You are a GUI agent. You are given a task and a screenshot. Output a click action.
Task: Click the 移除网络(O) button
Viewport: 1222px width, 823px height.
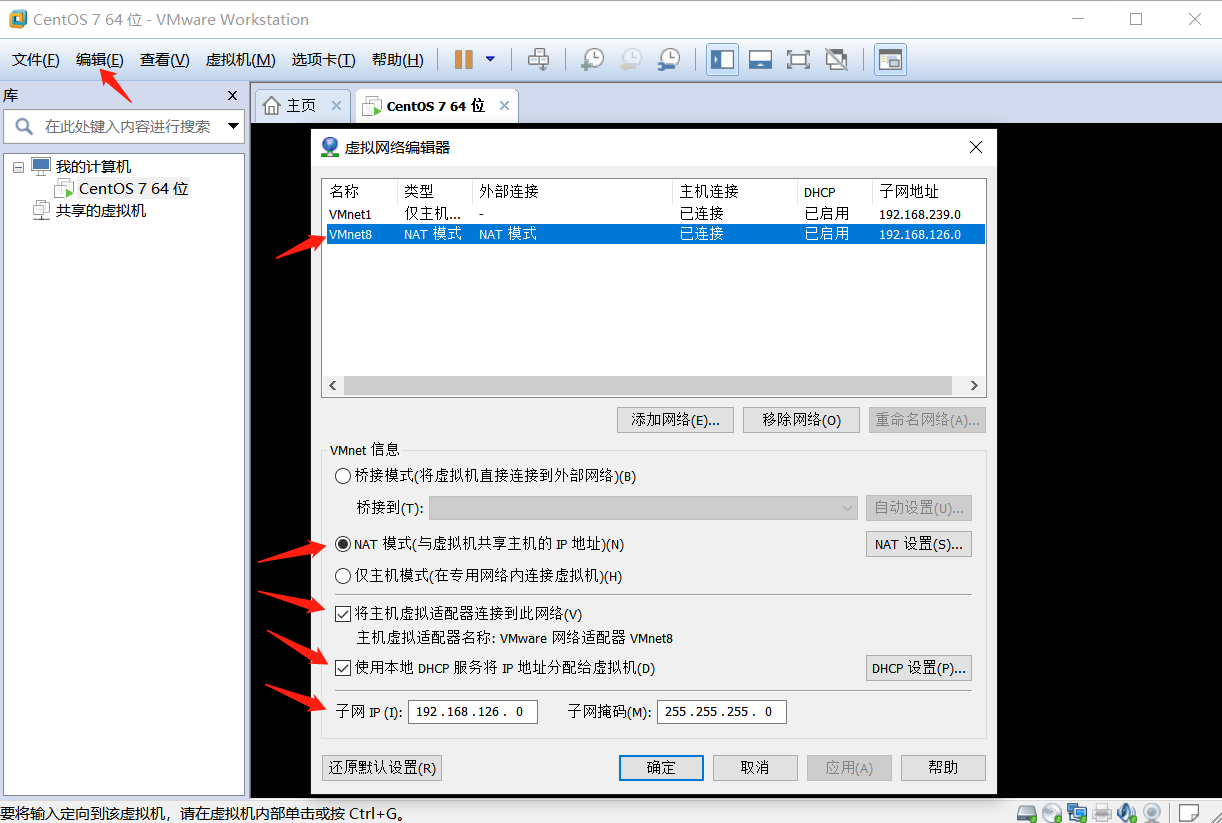(x=801, y=420)
